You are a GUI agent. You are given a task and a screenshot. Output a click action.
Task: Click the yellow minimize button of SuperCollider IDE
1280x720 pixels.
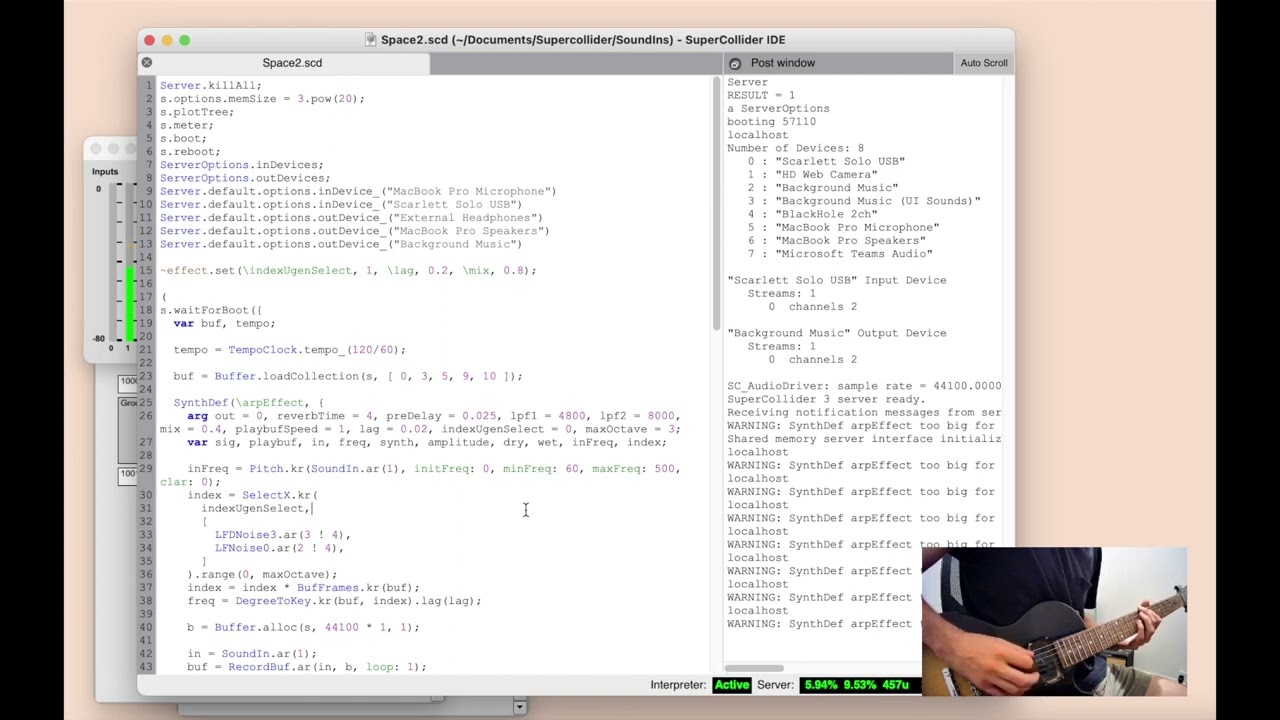pyautogui.click(x=167, y=40)
